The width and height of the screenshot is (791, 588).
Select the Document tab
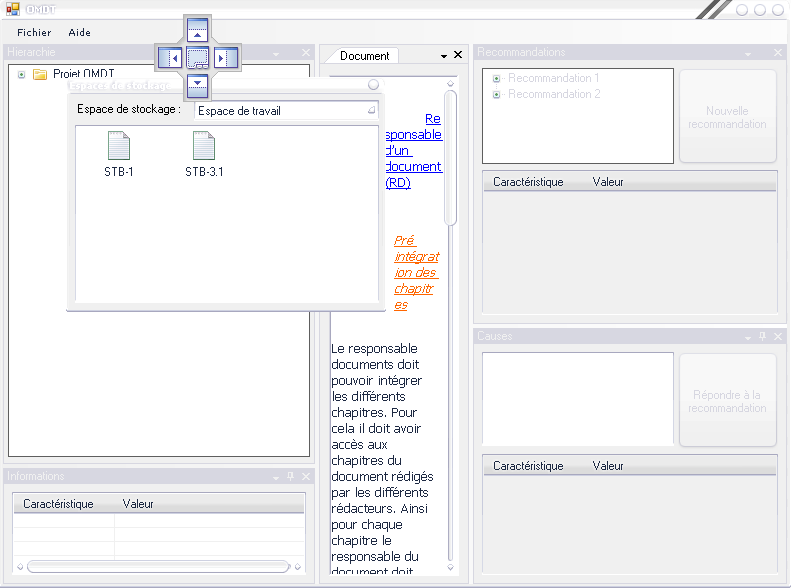(x=364, y=56)
